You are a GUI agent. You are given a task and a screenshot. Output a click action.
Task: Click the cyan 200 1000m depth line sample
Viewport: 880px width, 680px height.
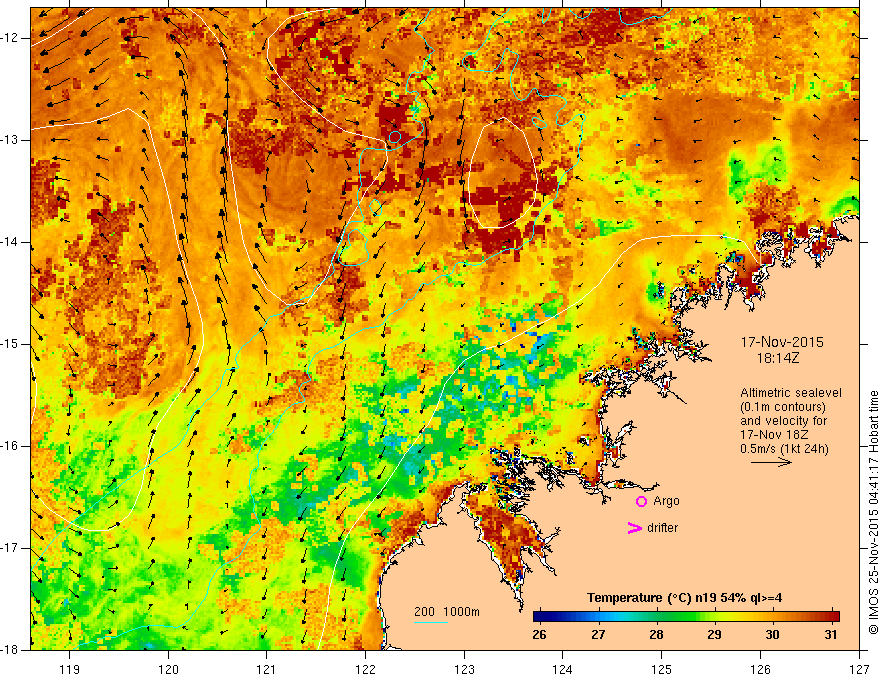(x=430, y=623)
